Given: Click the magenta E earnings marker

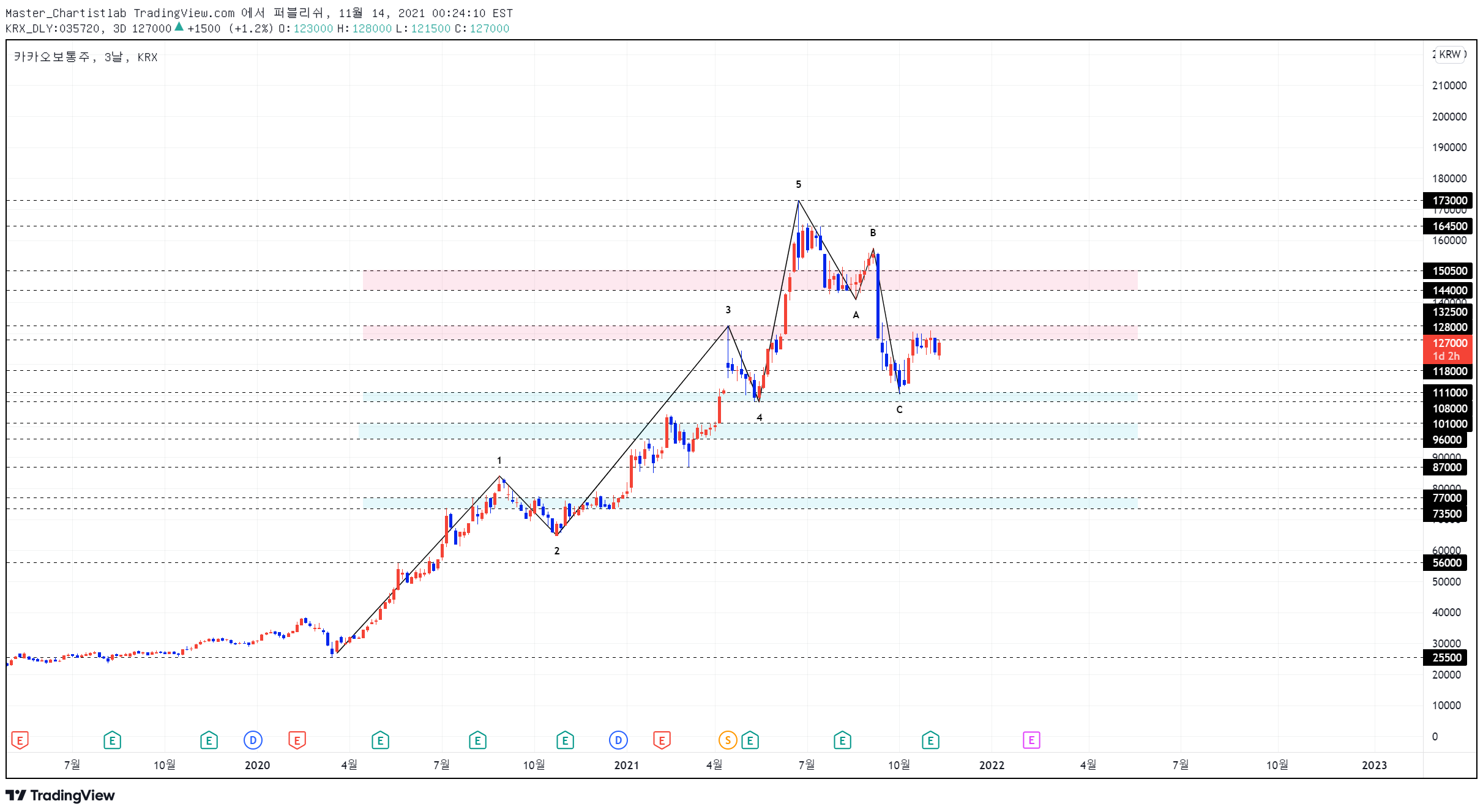Looking at the screenshot, I should pos(1031,740).
